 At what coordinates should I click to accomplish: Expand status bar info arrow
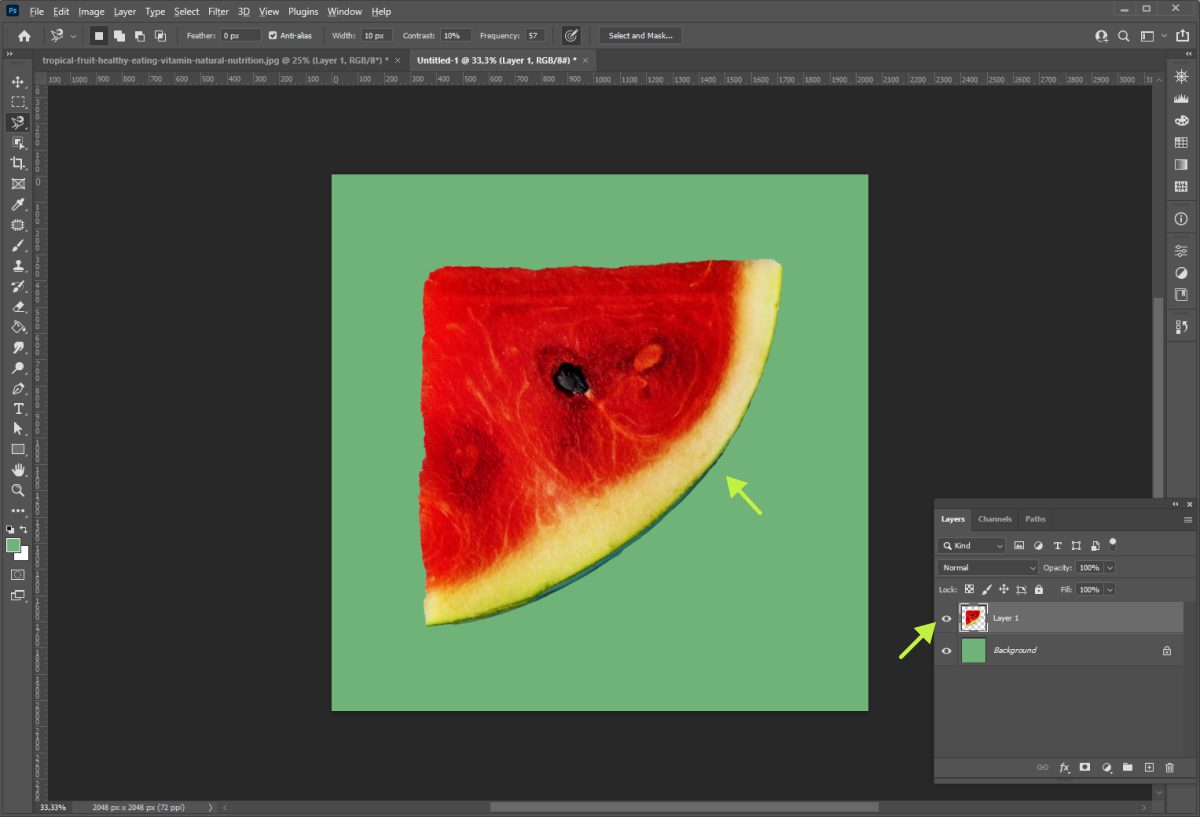coord(210,807)
